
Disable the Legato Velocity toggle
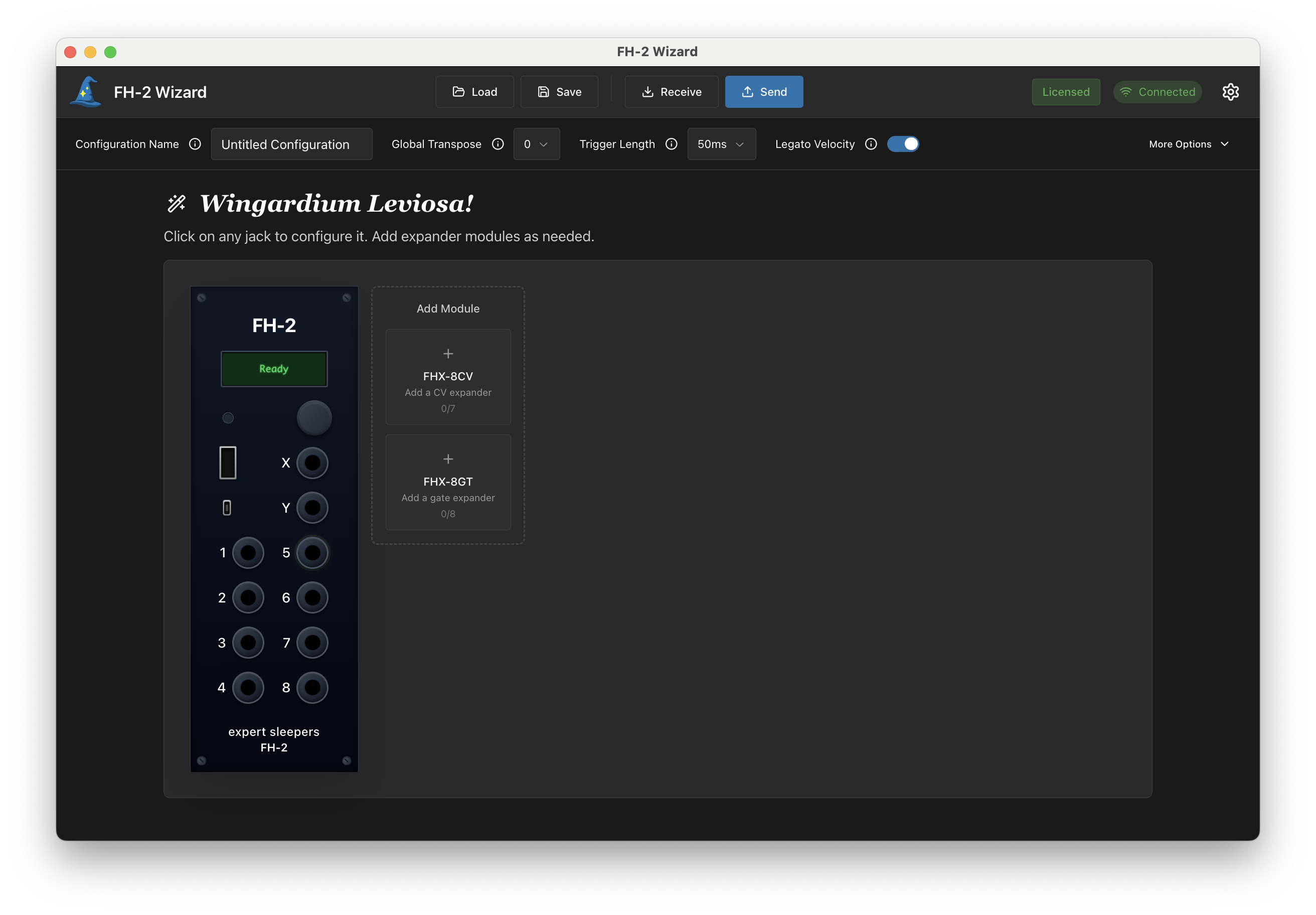click(x=903, y=144)
